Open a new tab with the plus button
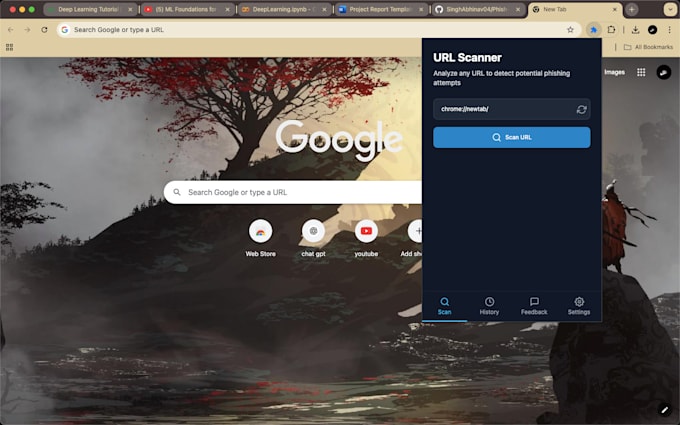The image size is (680, 425). pyautogui.click(x=632, y=9)
